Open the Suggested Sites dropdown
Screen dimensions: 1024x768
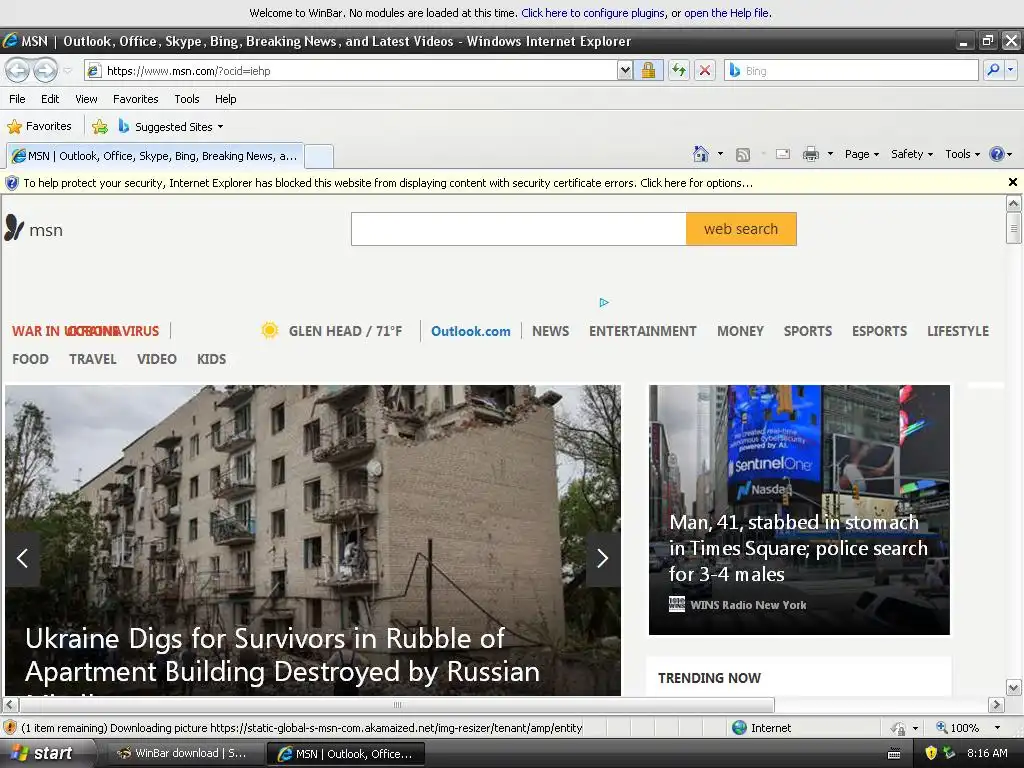(171, 127)
